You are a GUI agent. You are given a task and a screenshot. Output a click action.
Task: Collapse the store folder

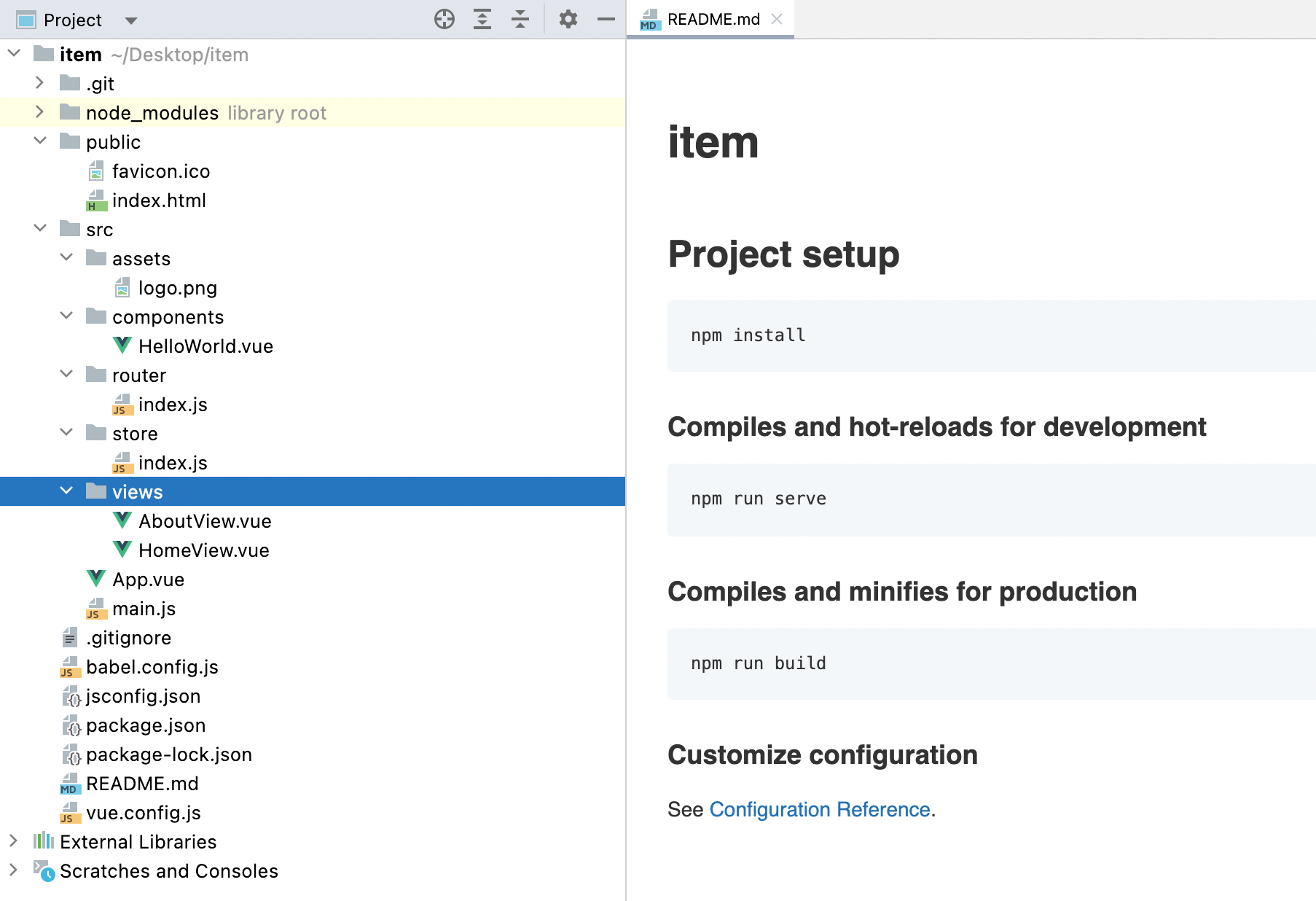coord(66,432)
